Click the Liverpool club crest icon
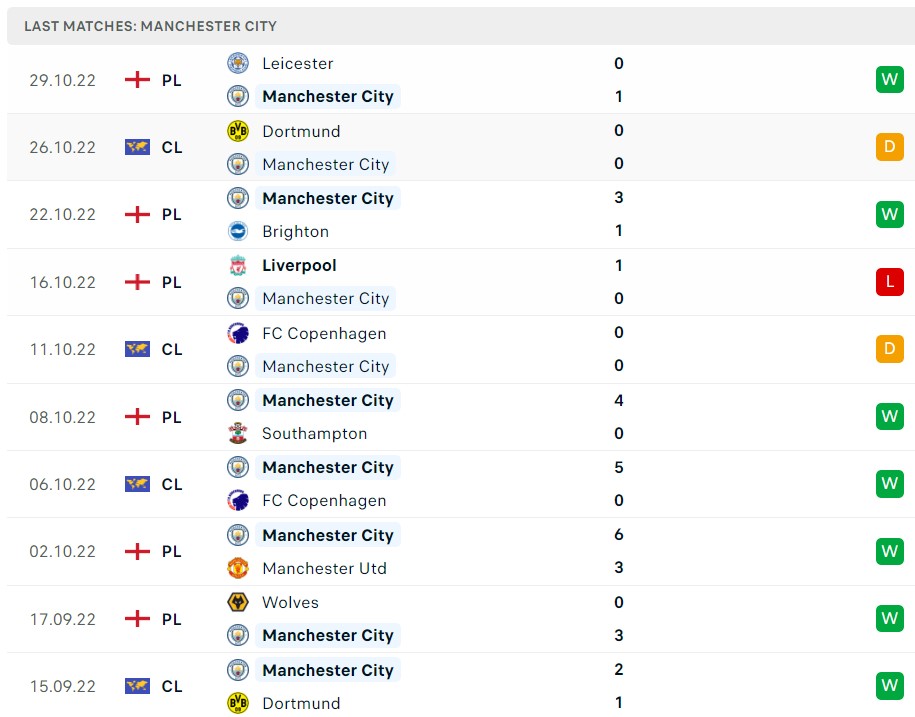 [238, 265]
